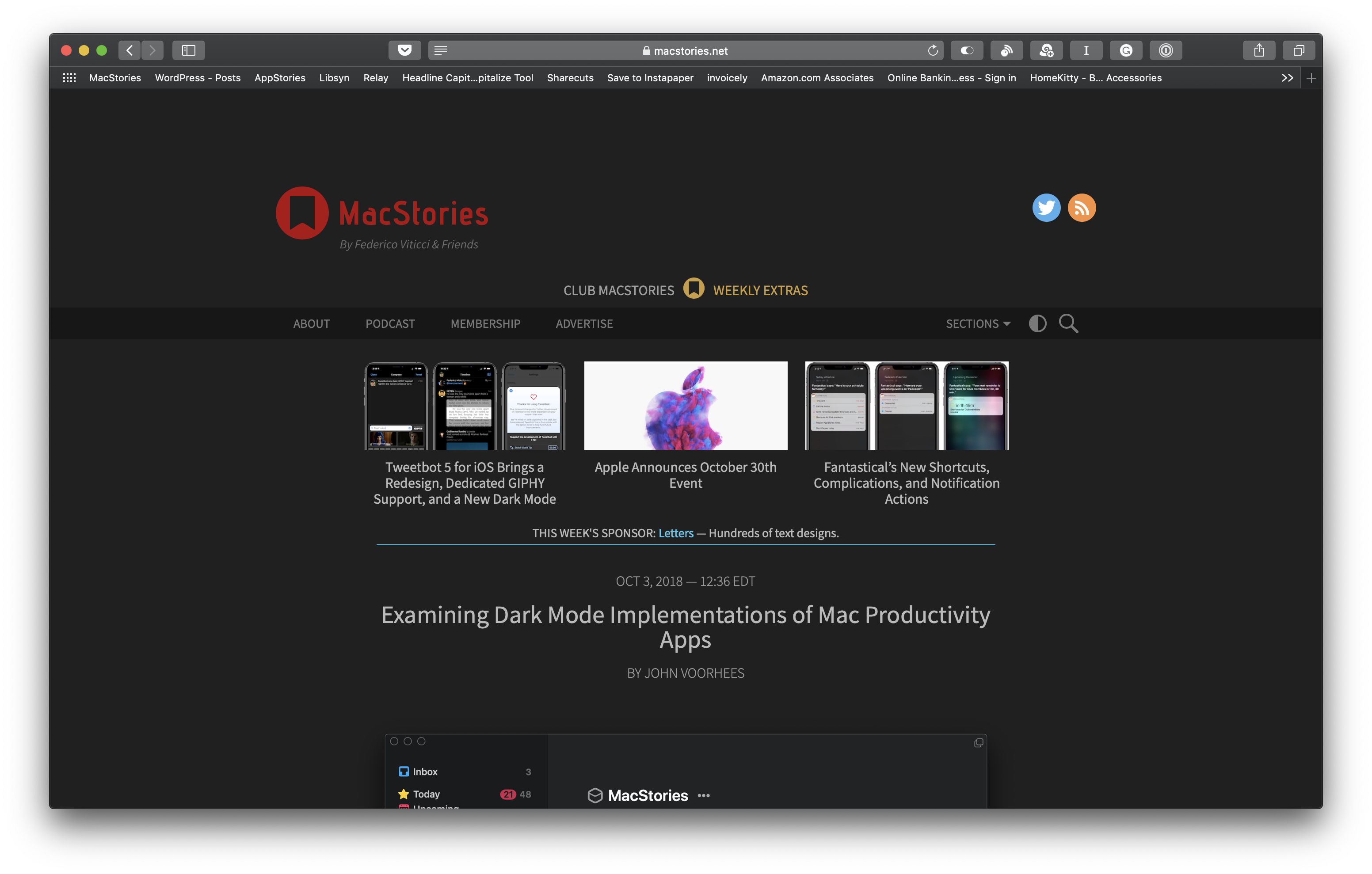The height and width of the screenshot is (874, 1372).
Task: Enter Reader view from the address bar
Action: 440,50
